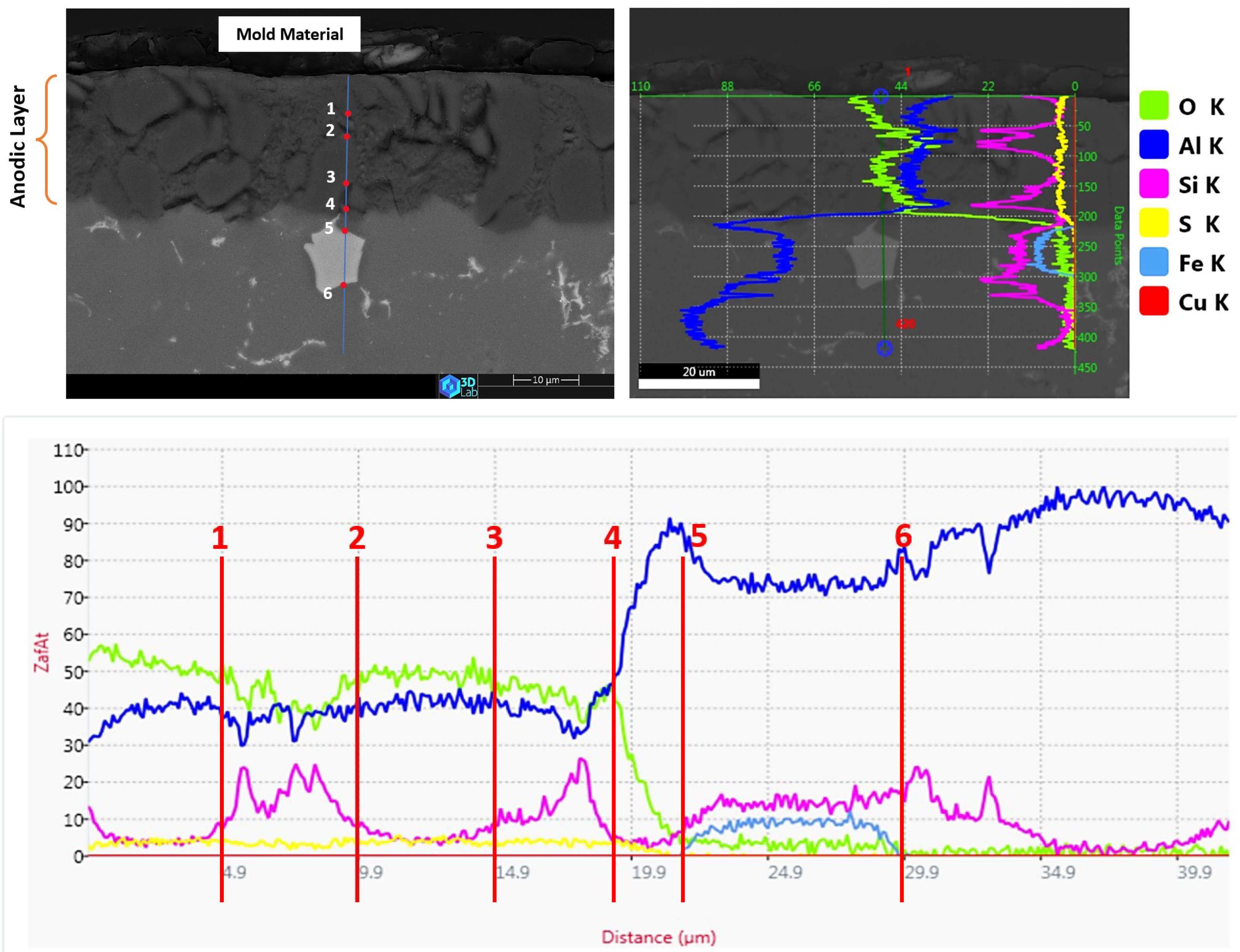This screenshot has width=1240, height=952.
Task: Click red point 6 on the SEM image
Action: click(343, 285)
